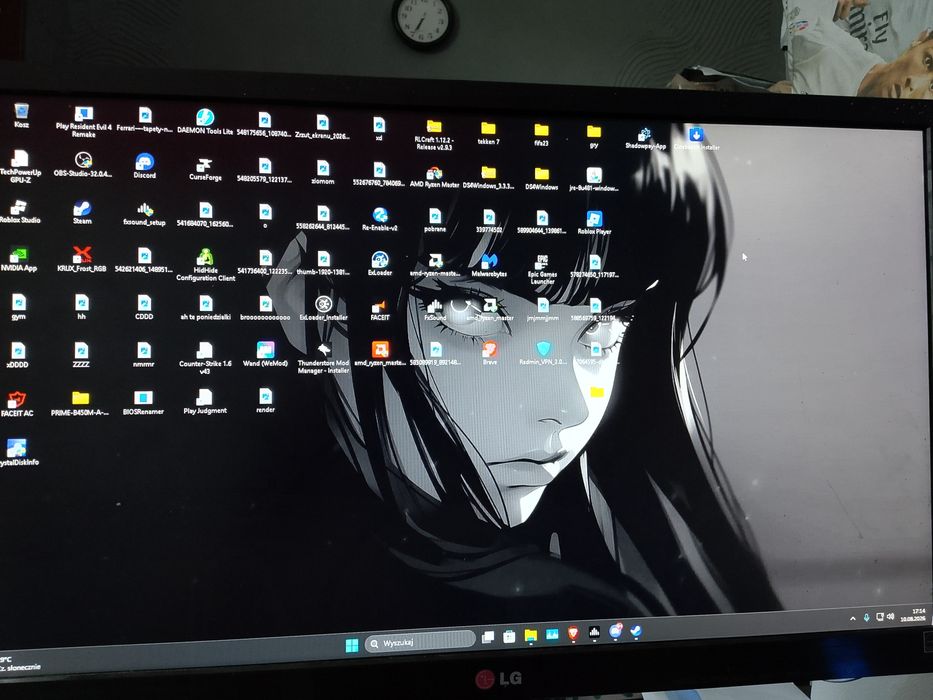933x700 pixels.
Task: Click the image file named CDDD
Action: [144, 308]
